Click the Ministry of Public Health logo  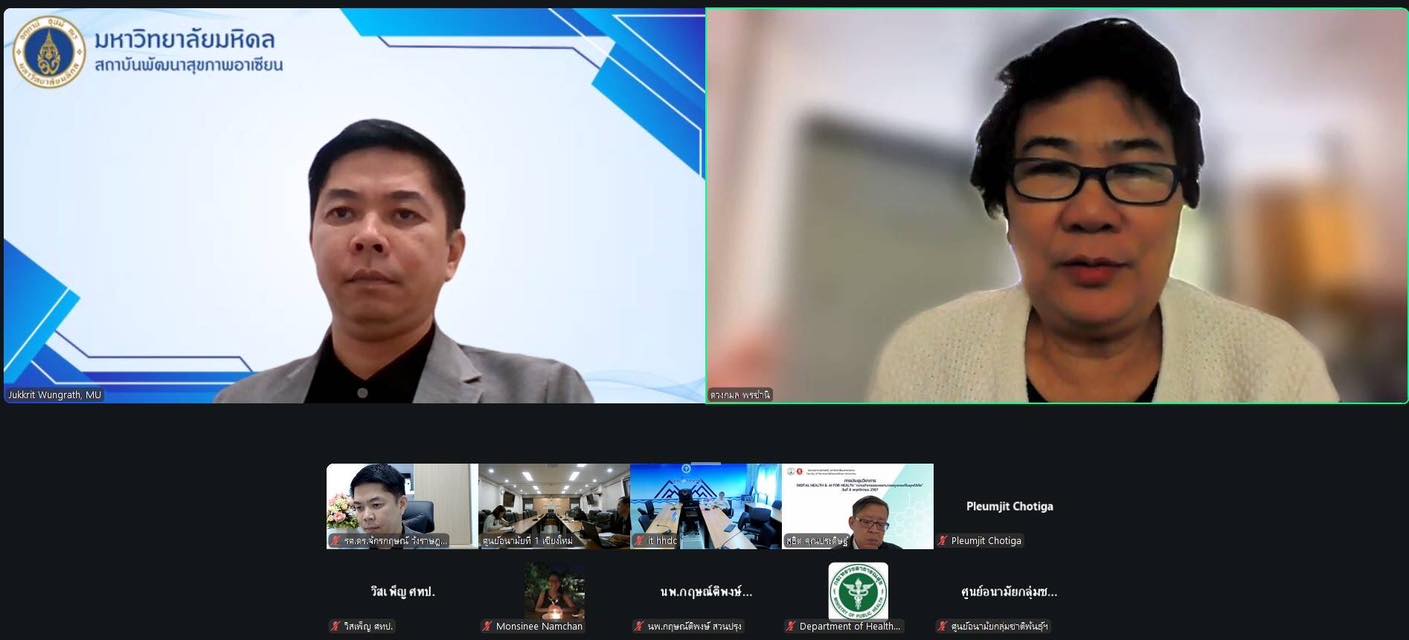(858, 590)
